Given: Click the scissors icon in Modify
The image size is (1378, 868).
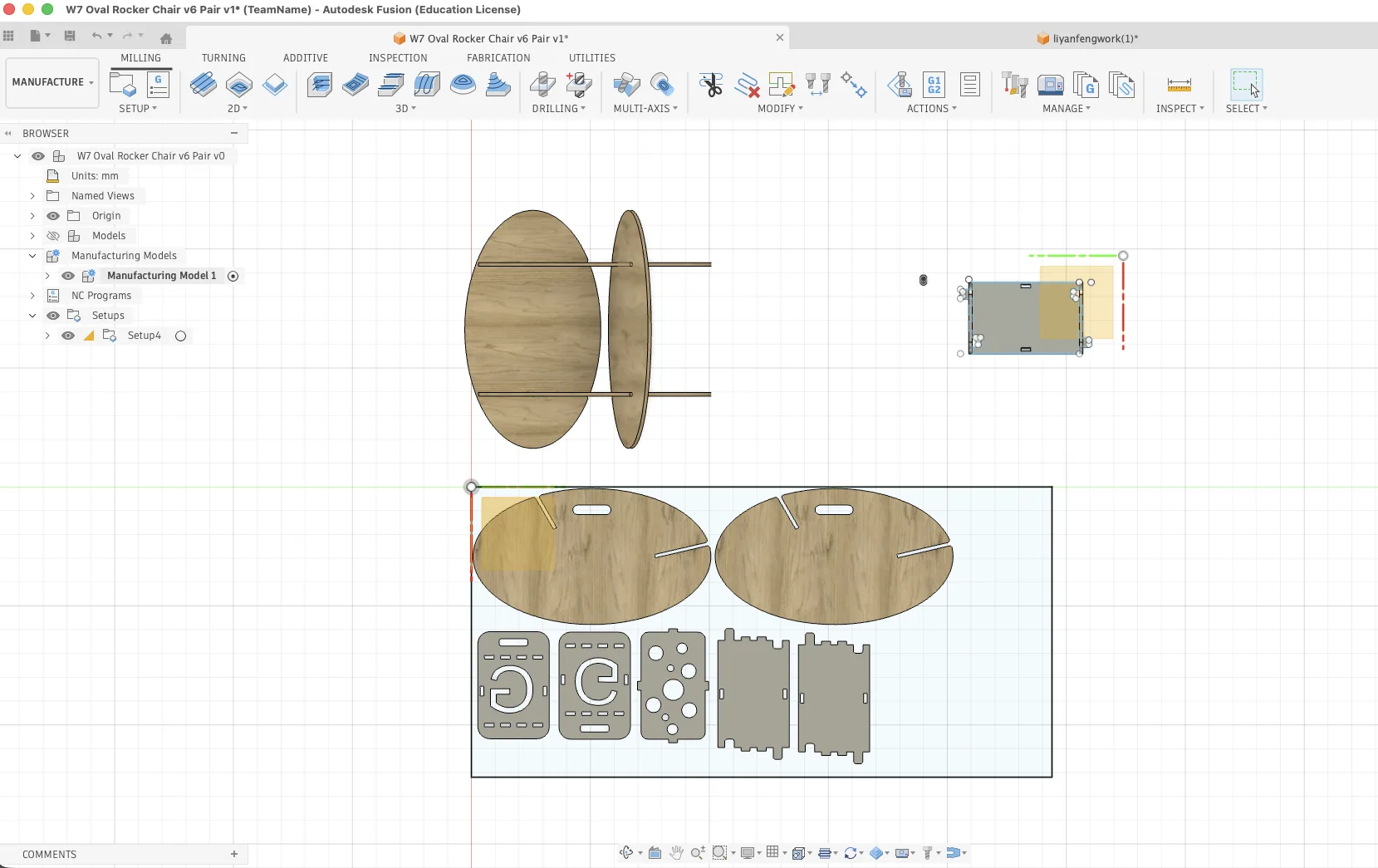Looking at the screenshot, I should pyautogui.click(x=711, y=85).
